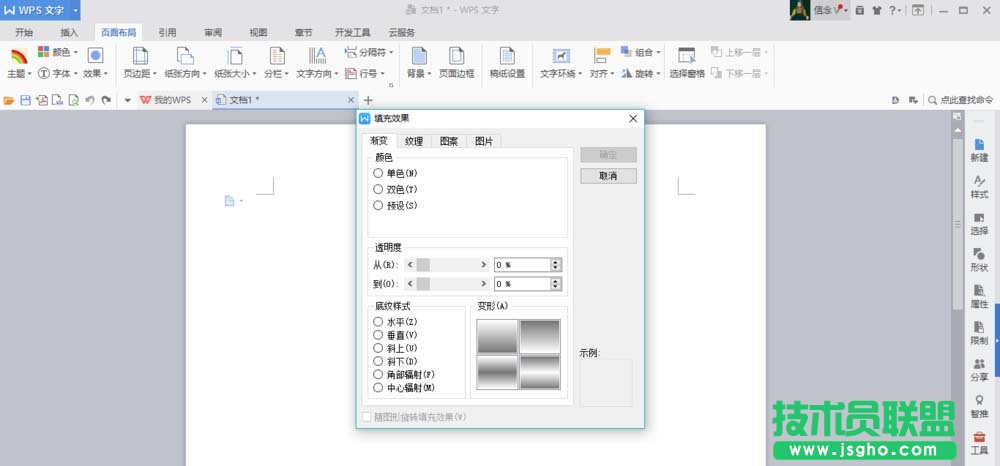Screen dimensions: 1000x466
Task: Select From corner (角部辐射) shading style
Action: pos(378,374)
